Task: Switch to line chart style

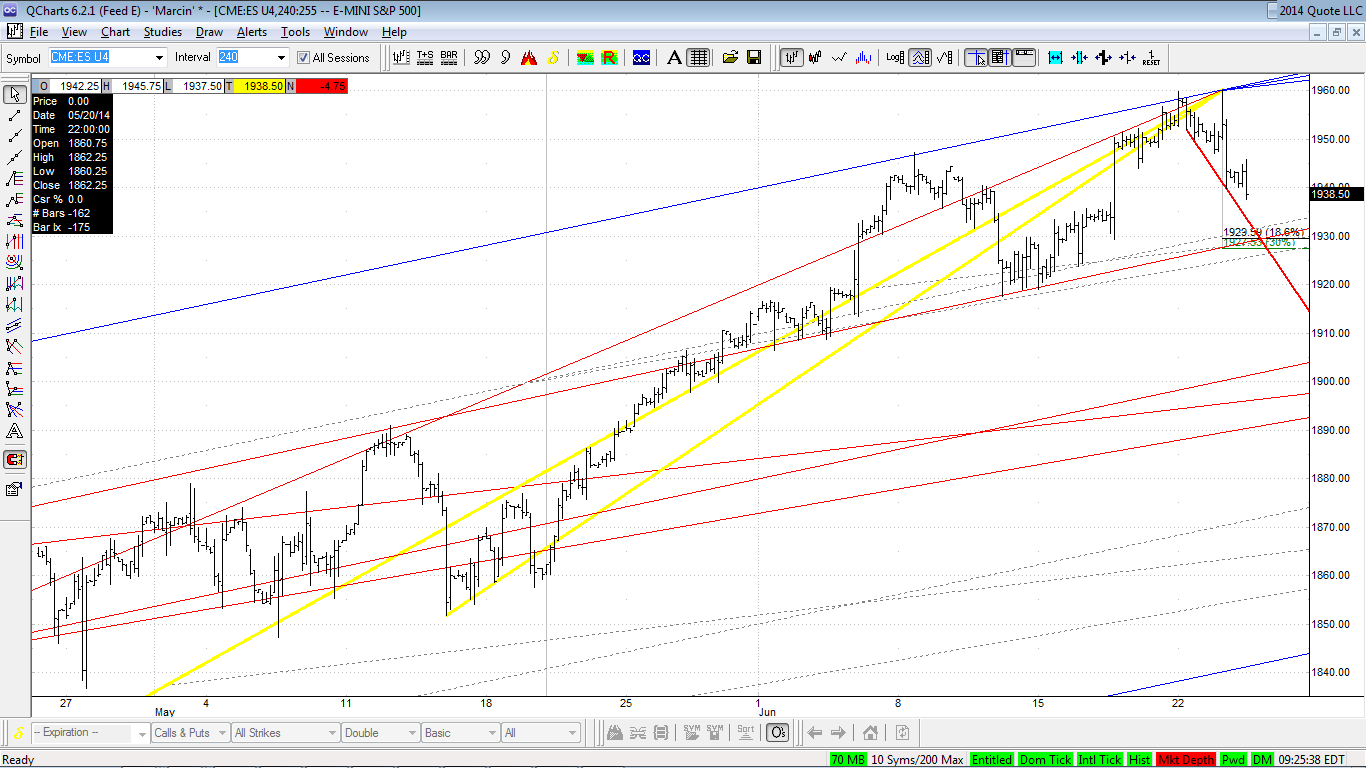Action: 840,57
